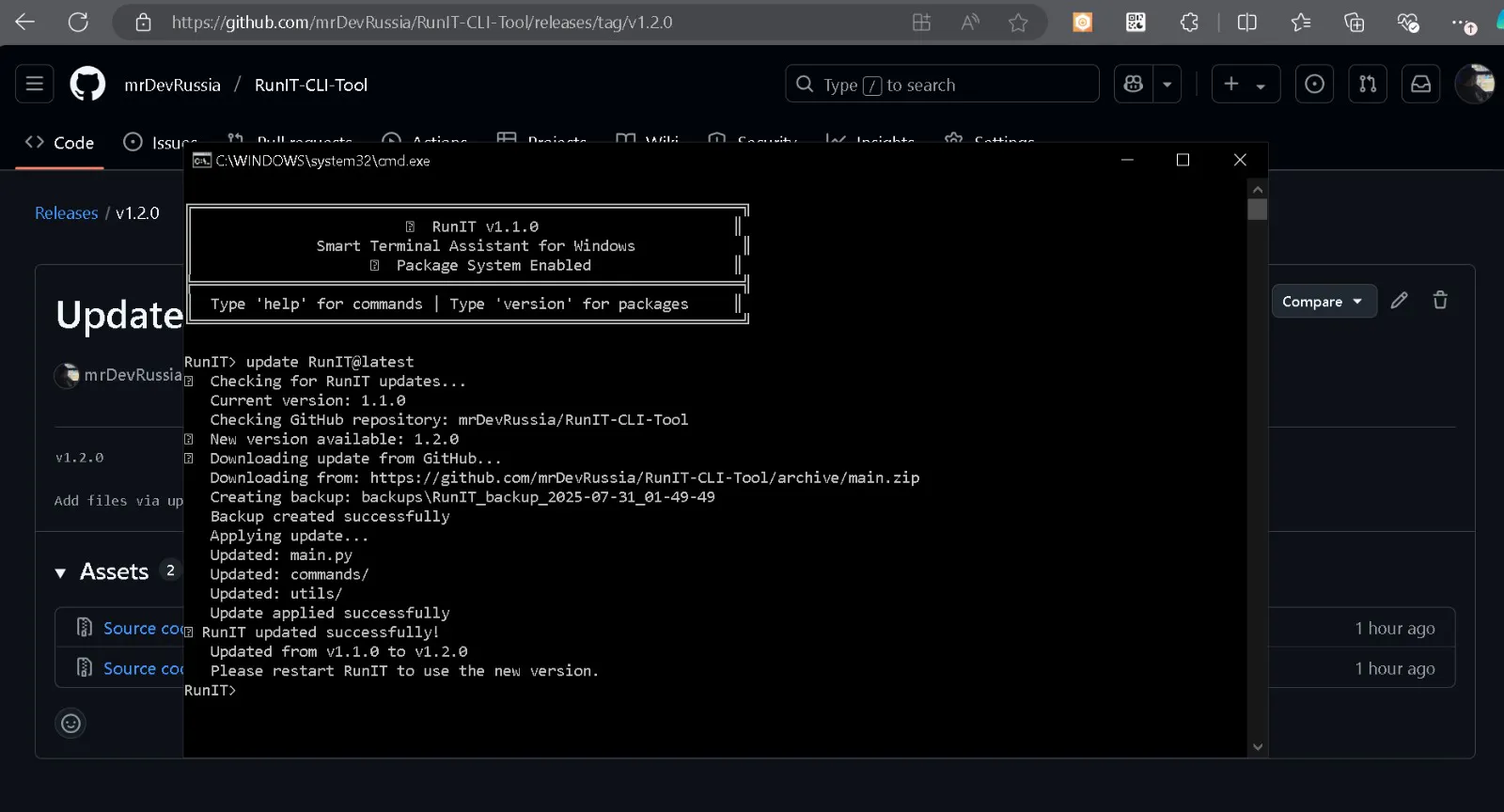Switch to the Issues tab
Viewport: 1504px width, 812px height.
[160, 142]
